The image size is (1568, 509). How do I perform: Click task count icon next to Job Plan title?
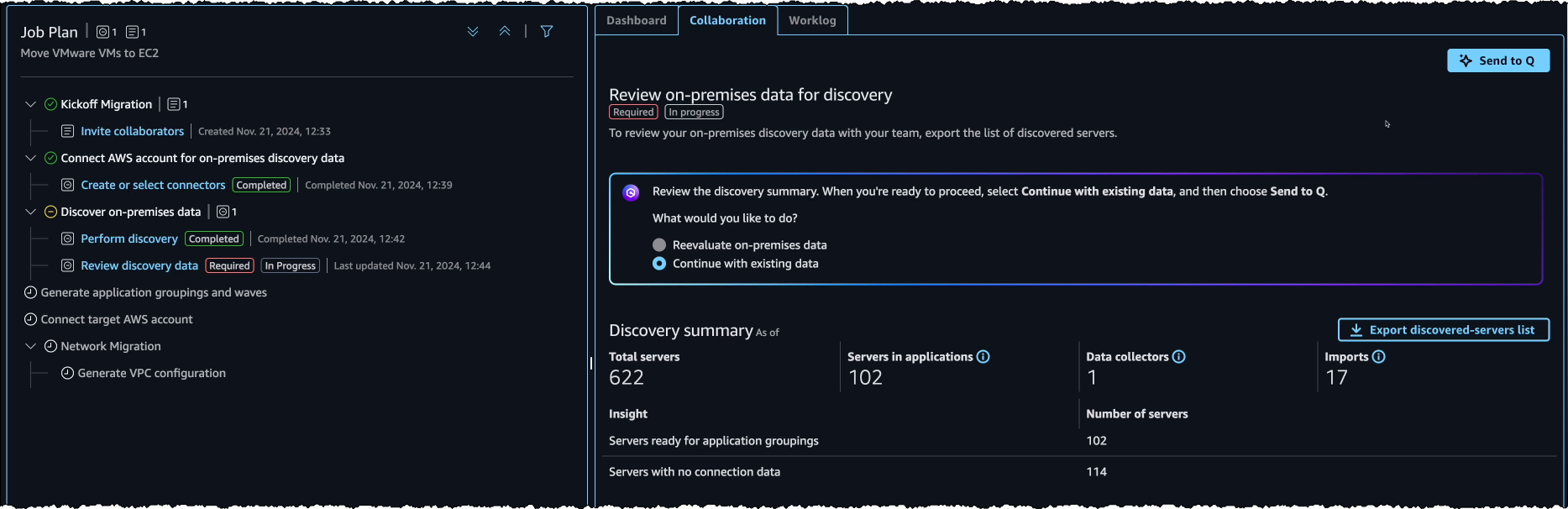102,32
